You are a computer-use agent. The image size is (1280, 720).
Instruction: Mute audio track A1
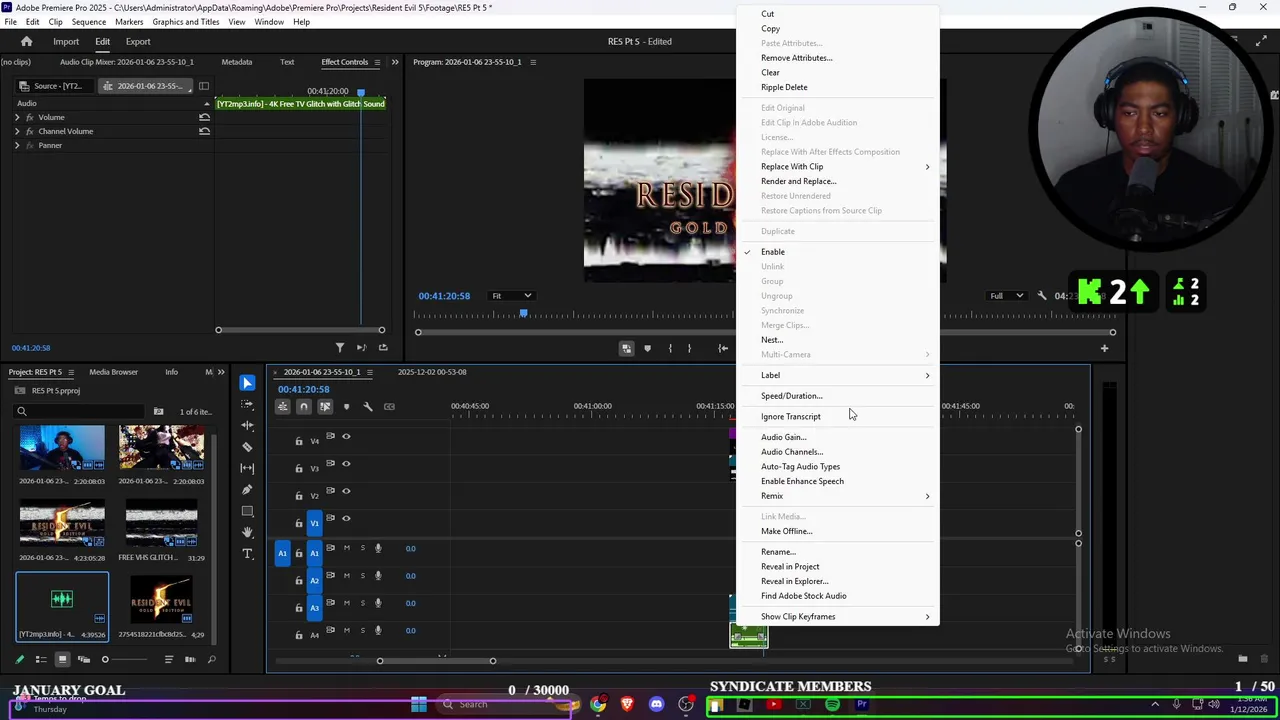tap(347, 548)
